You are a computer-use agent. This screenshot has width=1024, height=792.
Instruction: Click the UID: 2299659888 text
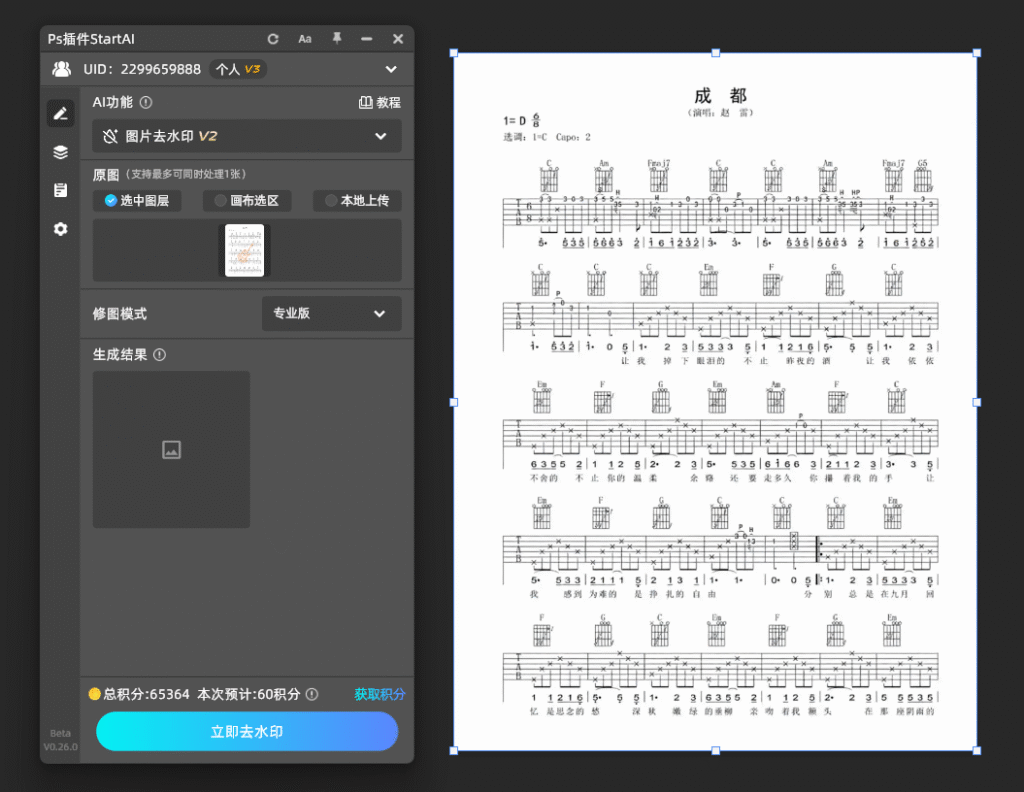[x=142, y=69]
